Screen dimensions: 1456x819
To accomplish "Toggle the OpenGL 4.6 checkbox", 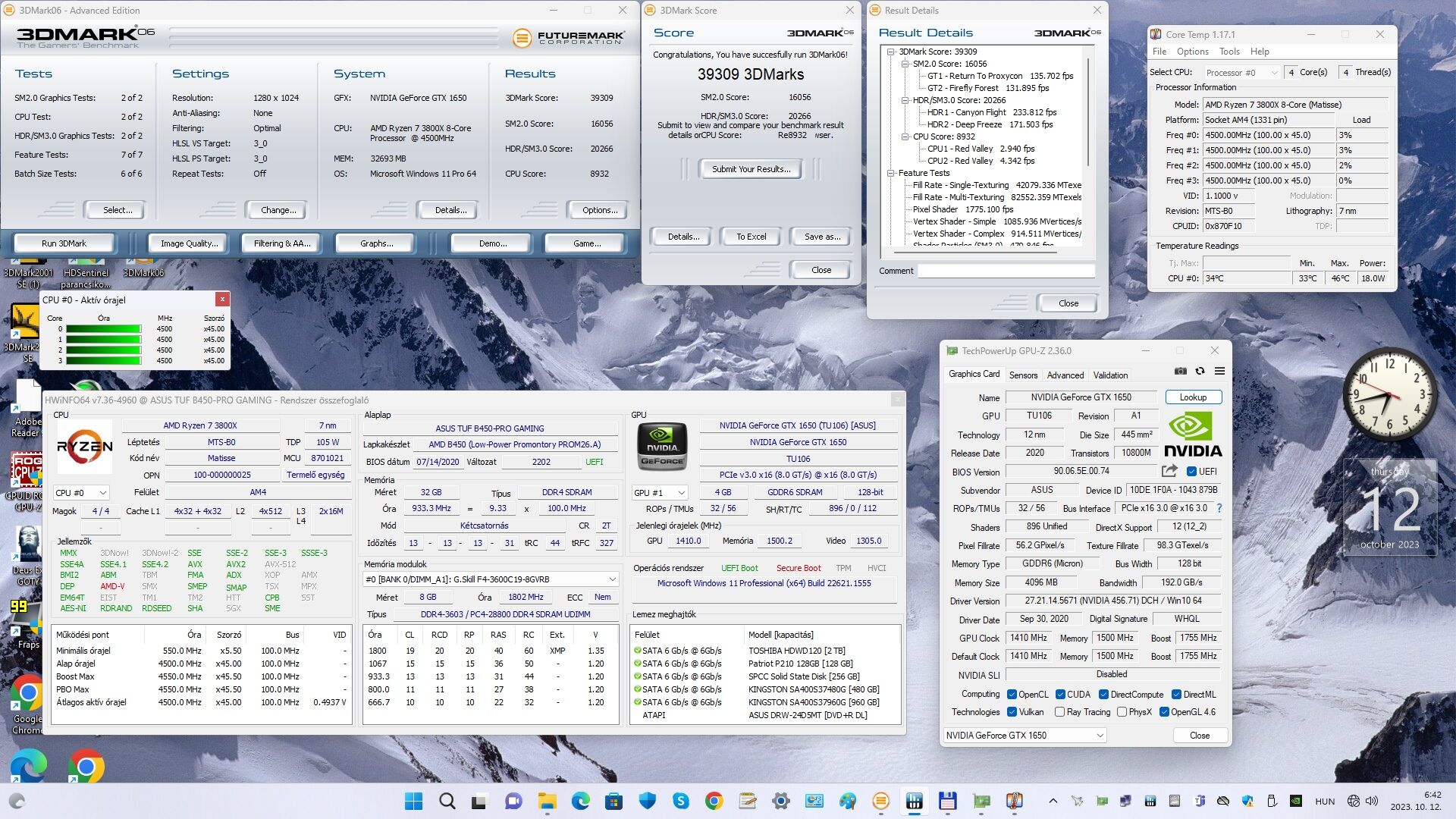I will (x=1164, y=712).
